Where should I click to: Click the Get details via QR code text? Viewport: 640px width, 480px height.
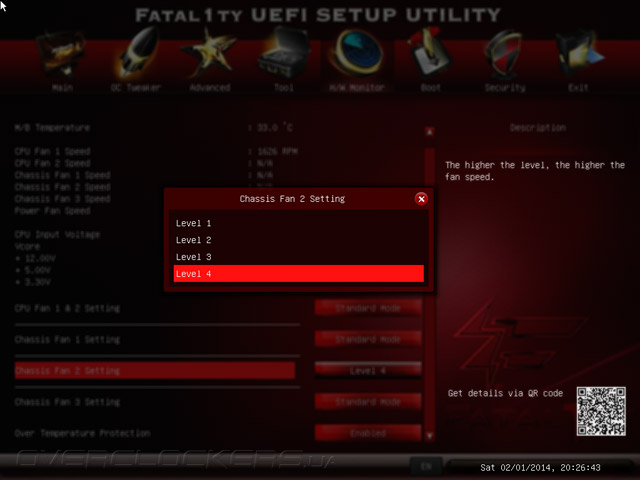pos(505,393)
